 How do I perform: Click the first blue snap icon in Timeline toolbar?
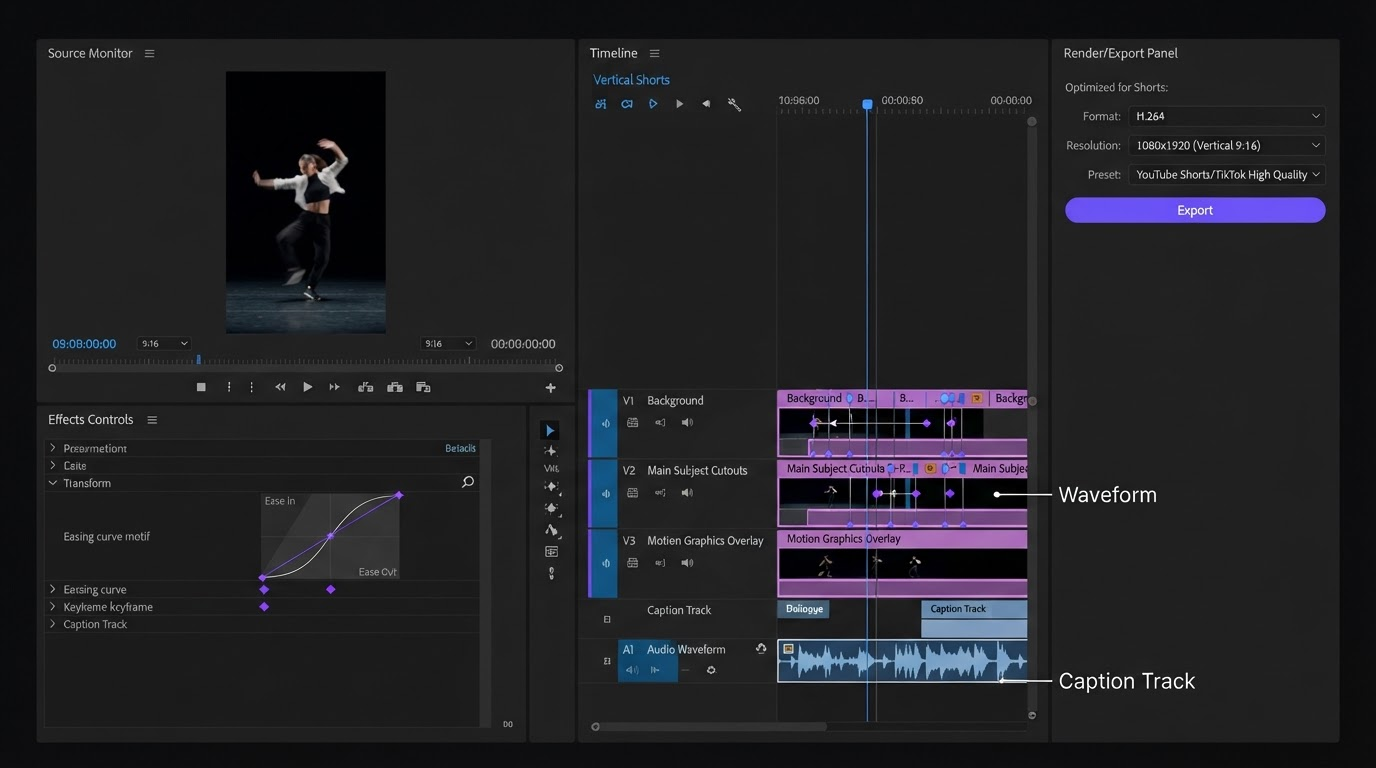click(x=600, y=104)
